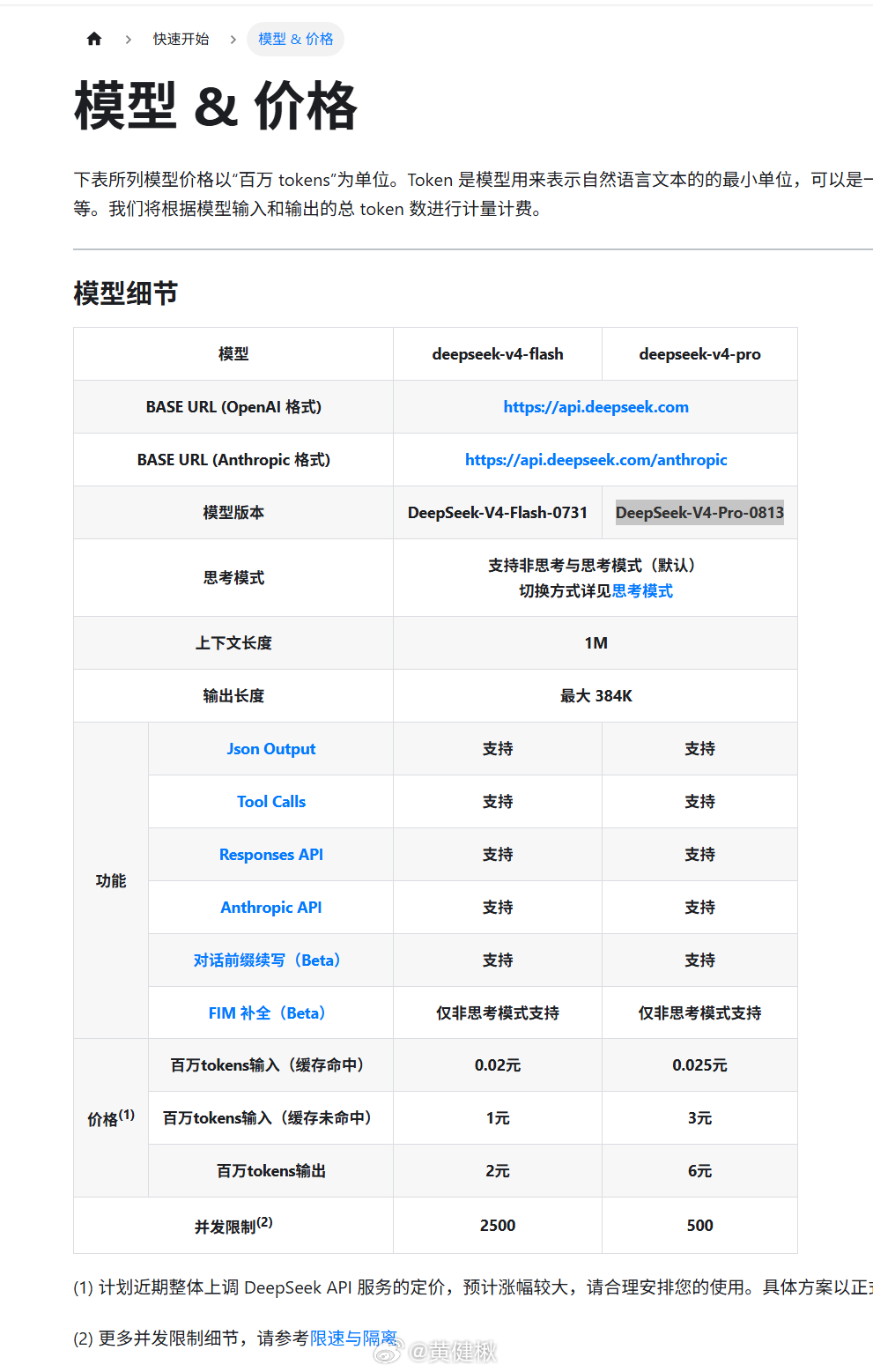Click pro column's 仅非思考模式支持 cell
The width and height of the screenshot is (873, 1372).
point(699,1013)
